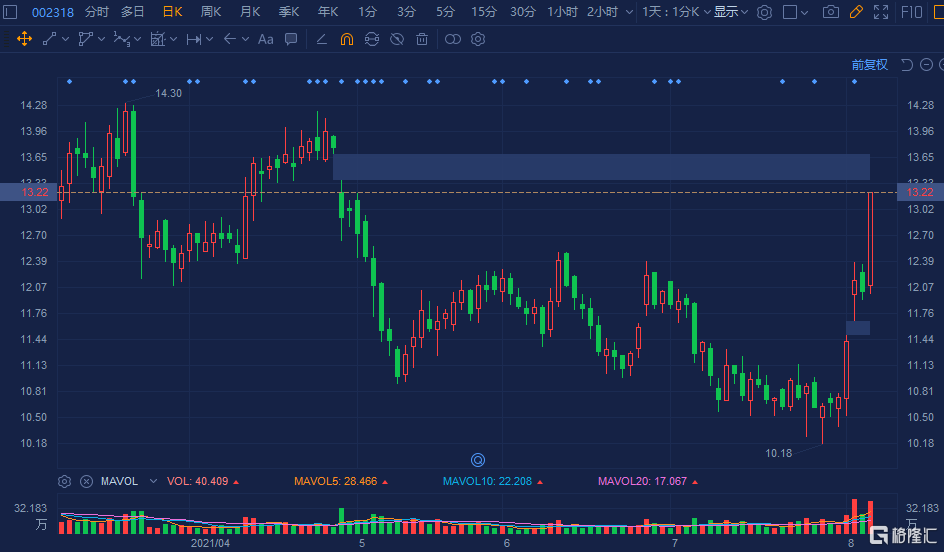Image resolution: width=944 pixels, height=552 pixels.
Task: Open the MAVOL indicator dropdown
Action: (153, 481)
